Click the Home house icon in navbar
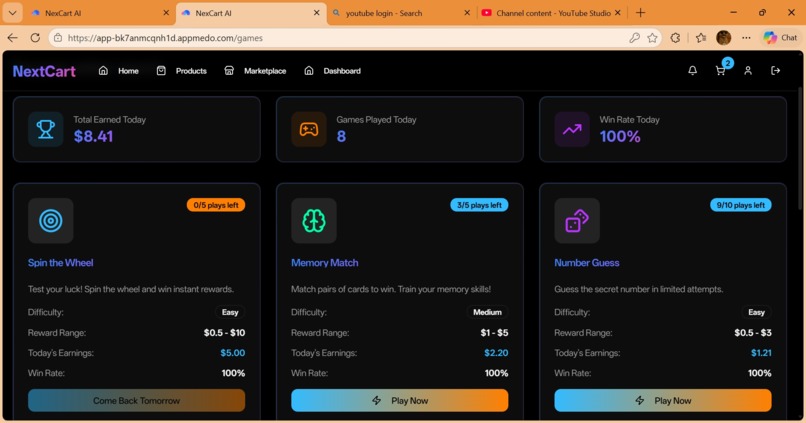 [103, 71]
